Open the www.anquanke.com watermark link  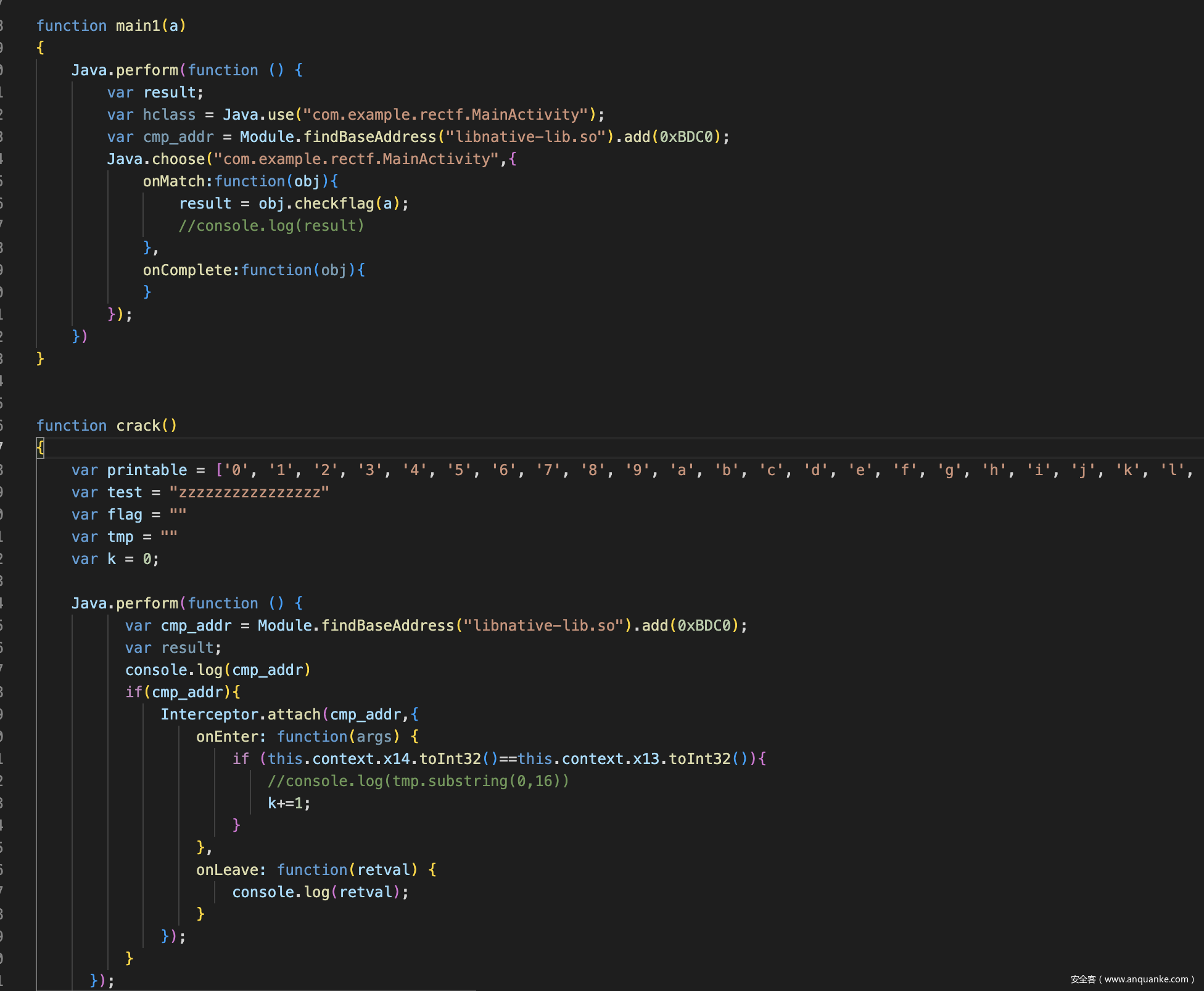coord(1146,979)
